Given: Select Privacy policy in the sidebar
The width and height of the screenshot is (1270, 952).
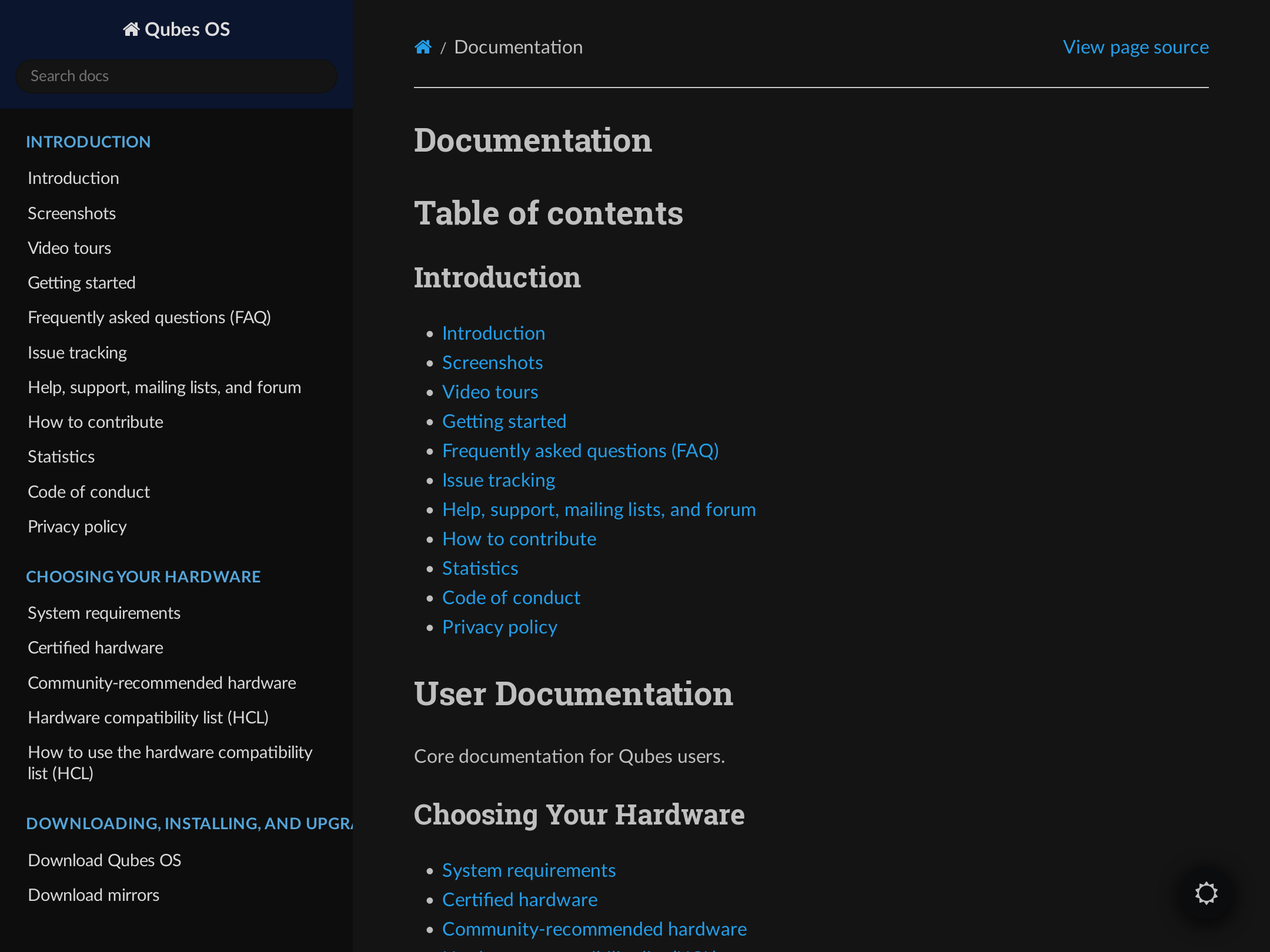Looking at the screenshot, I should point(77,527).
